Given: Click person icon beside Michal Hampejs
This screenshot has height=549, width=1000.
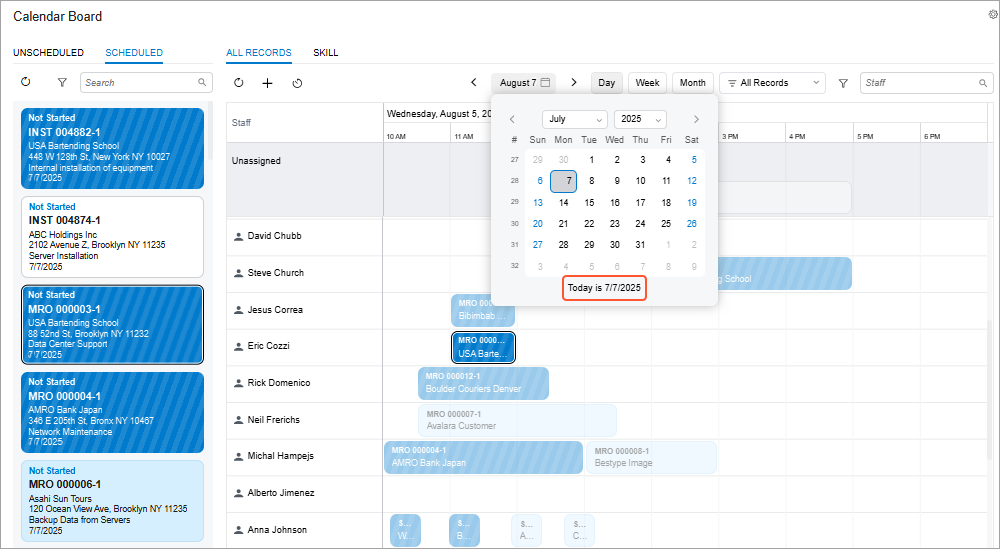Looking at the screenshot, I should (x=239, y=457).
